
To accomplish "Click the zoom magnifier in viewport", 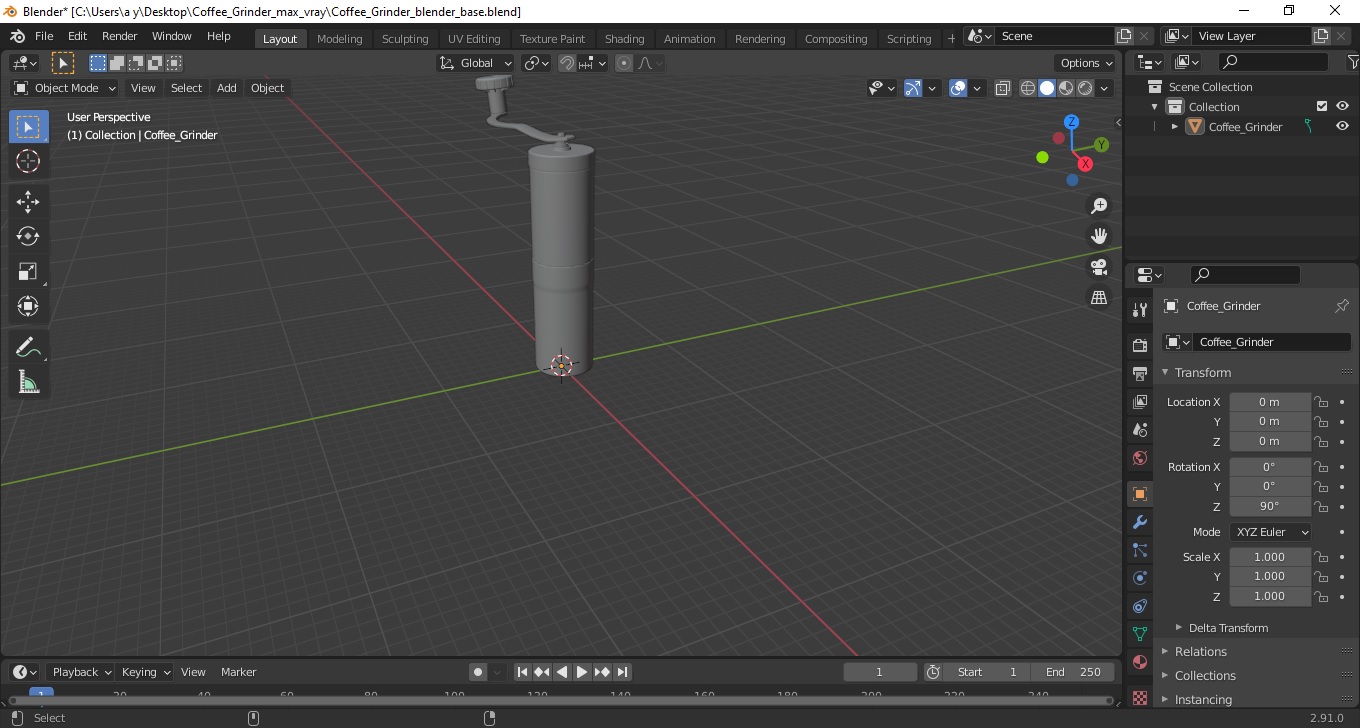I will pyautogui.click(x=1099, y=205).
